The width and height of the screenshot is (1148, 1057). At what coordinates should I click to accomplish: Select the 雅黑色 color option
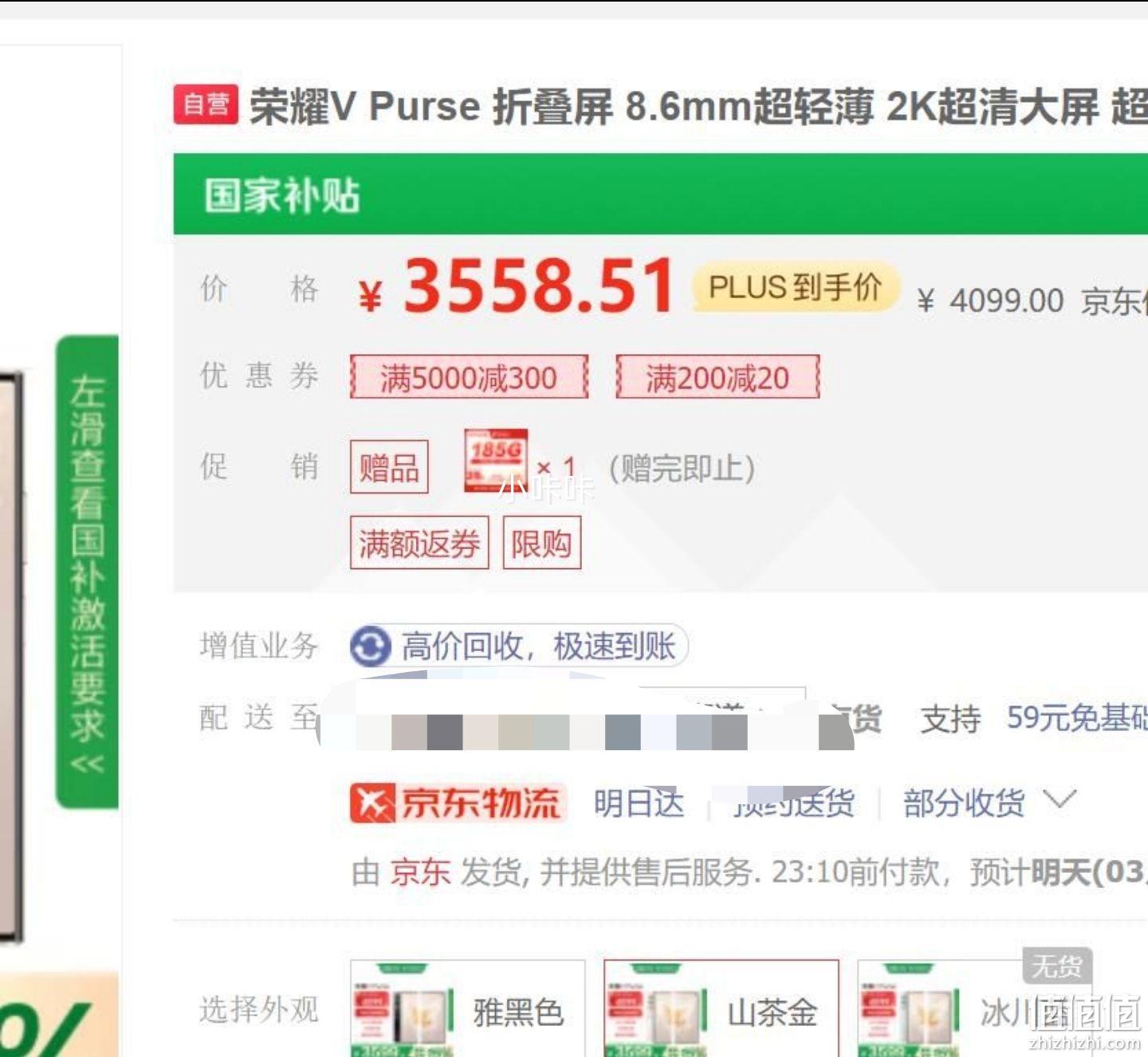point(468,1008)
